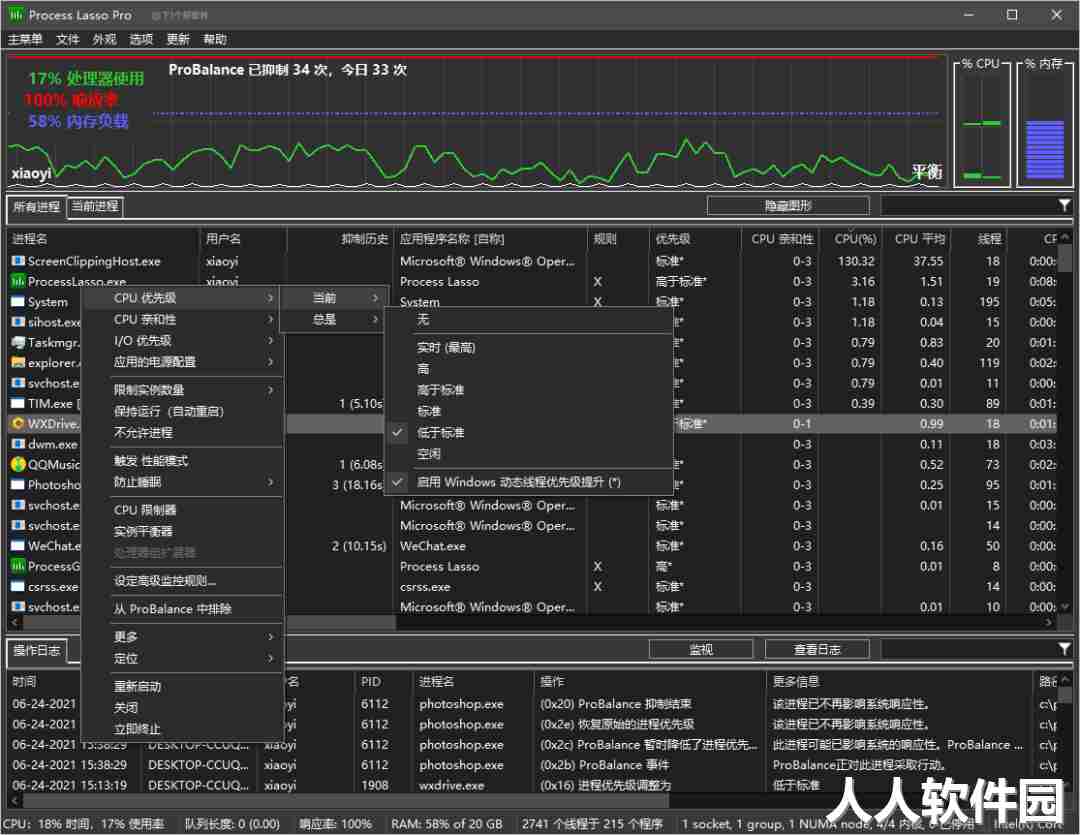
Task: Click the % CPU gauge meter
Action: pos(982,125)
